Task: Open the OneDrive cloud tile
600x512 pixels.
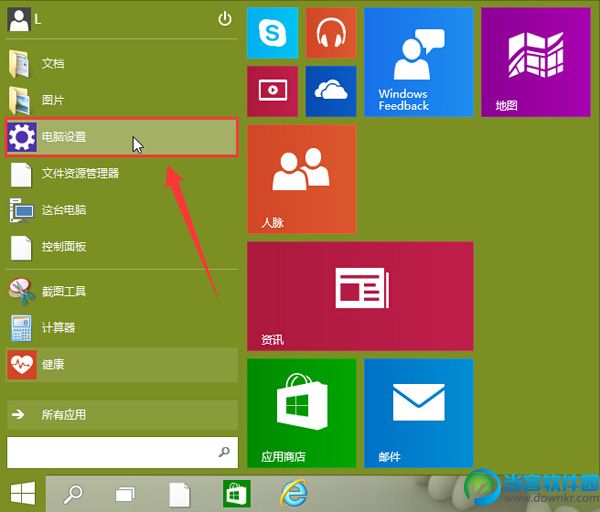Action: [331, 91]
